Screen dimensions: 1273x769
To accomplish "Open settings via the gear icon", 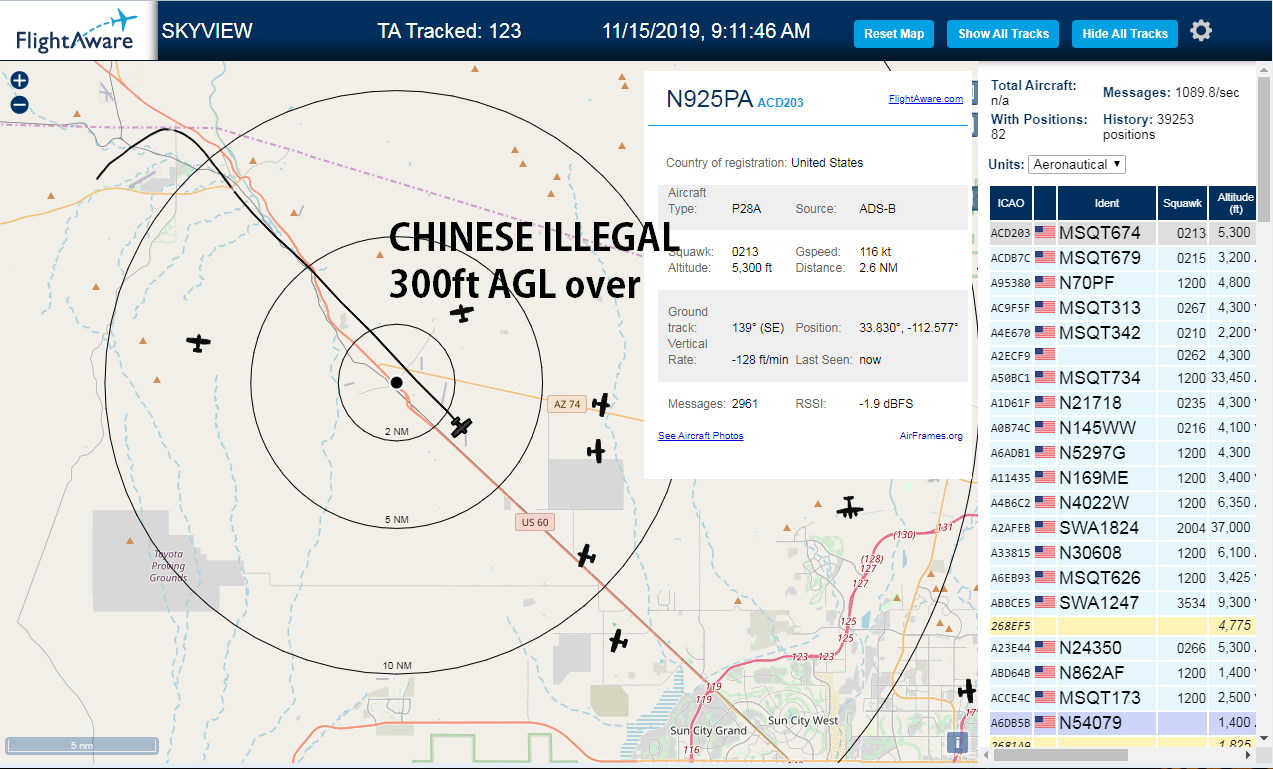I will 1201,31.
